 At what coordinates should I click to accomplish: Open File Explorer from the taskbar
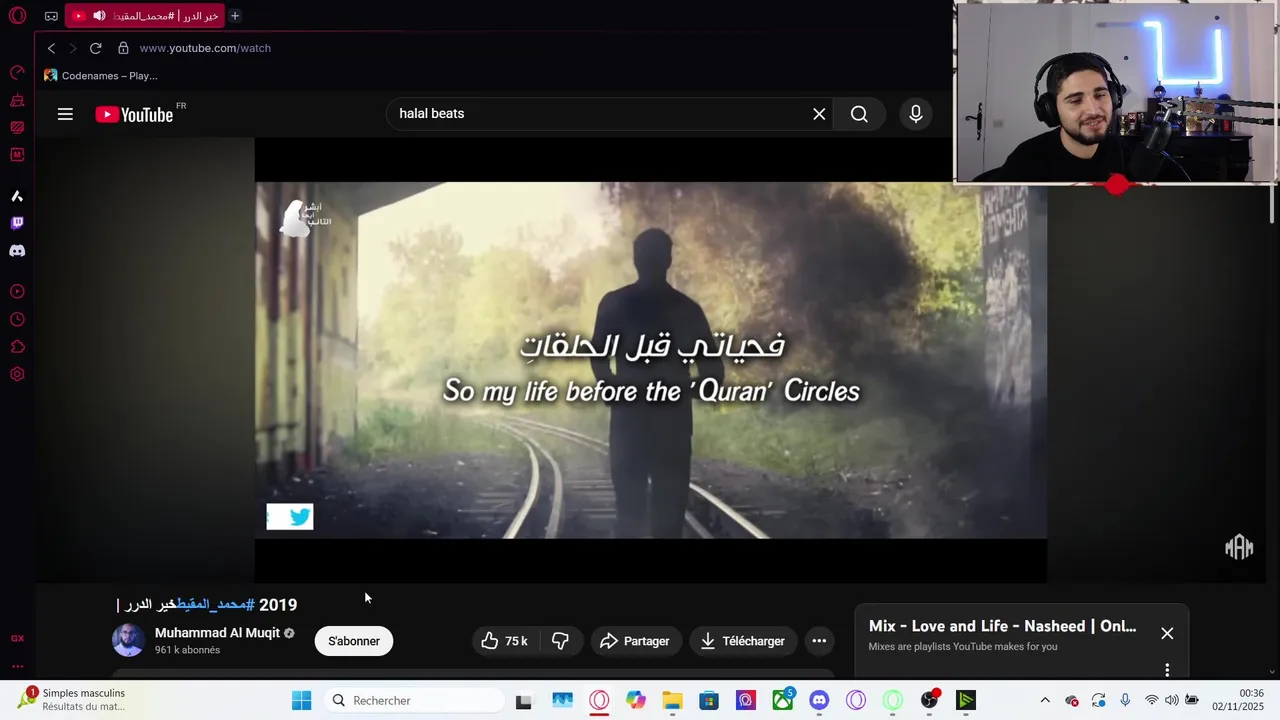672,700
